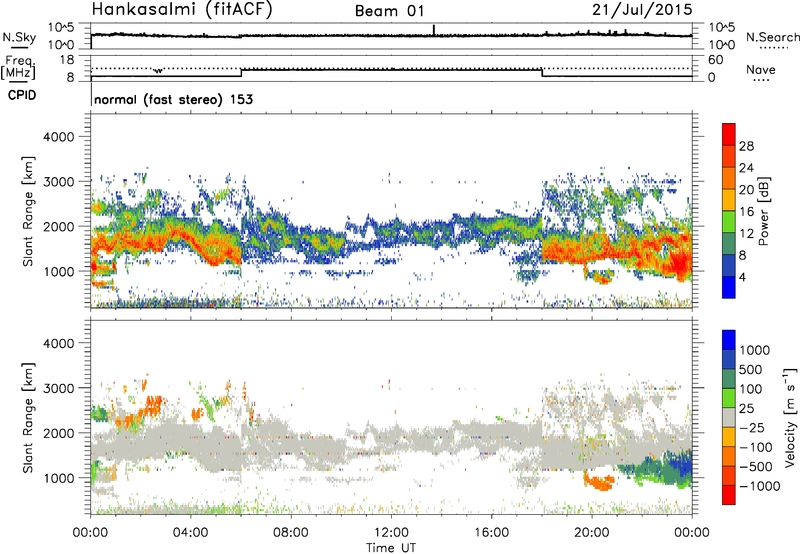Click the '4000' tick in power panel
The height and width of the screenshot is (554, 800).
point(58,137)
